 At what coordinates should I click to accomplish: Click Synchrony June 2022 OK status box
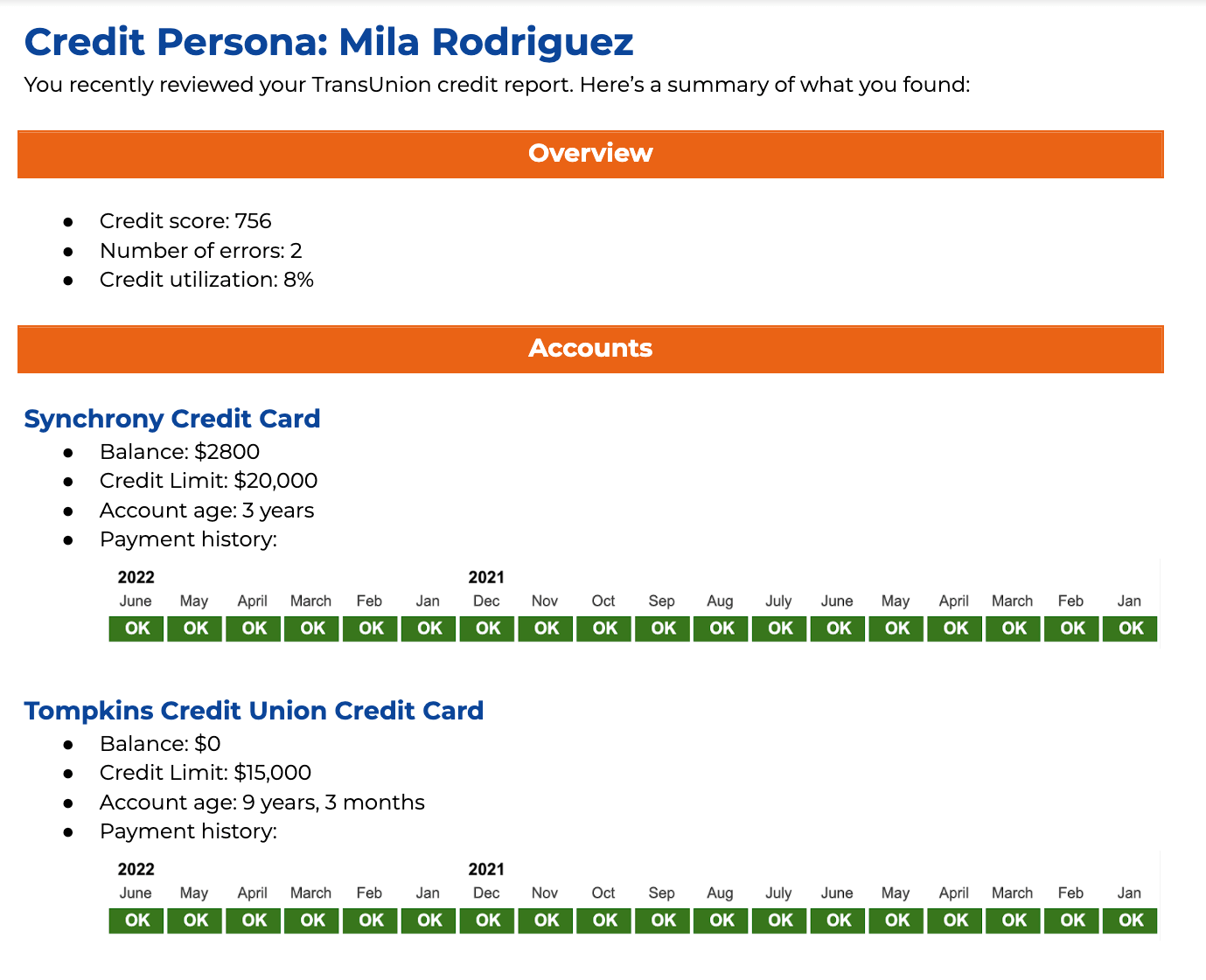pyautogui.click(x=136, y=629)
